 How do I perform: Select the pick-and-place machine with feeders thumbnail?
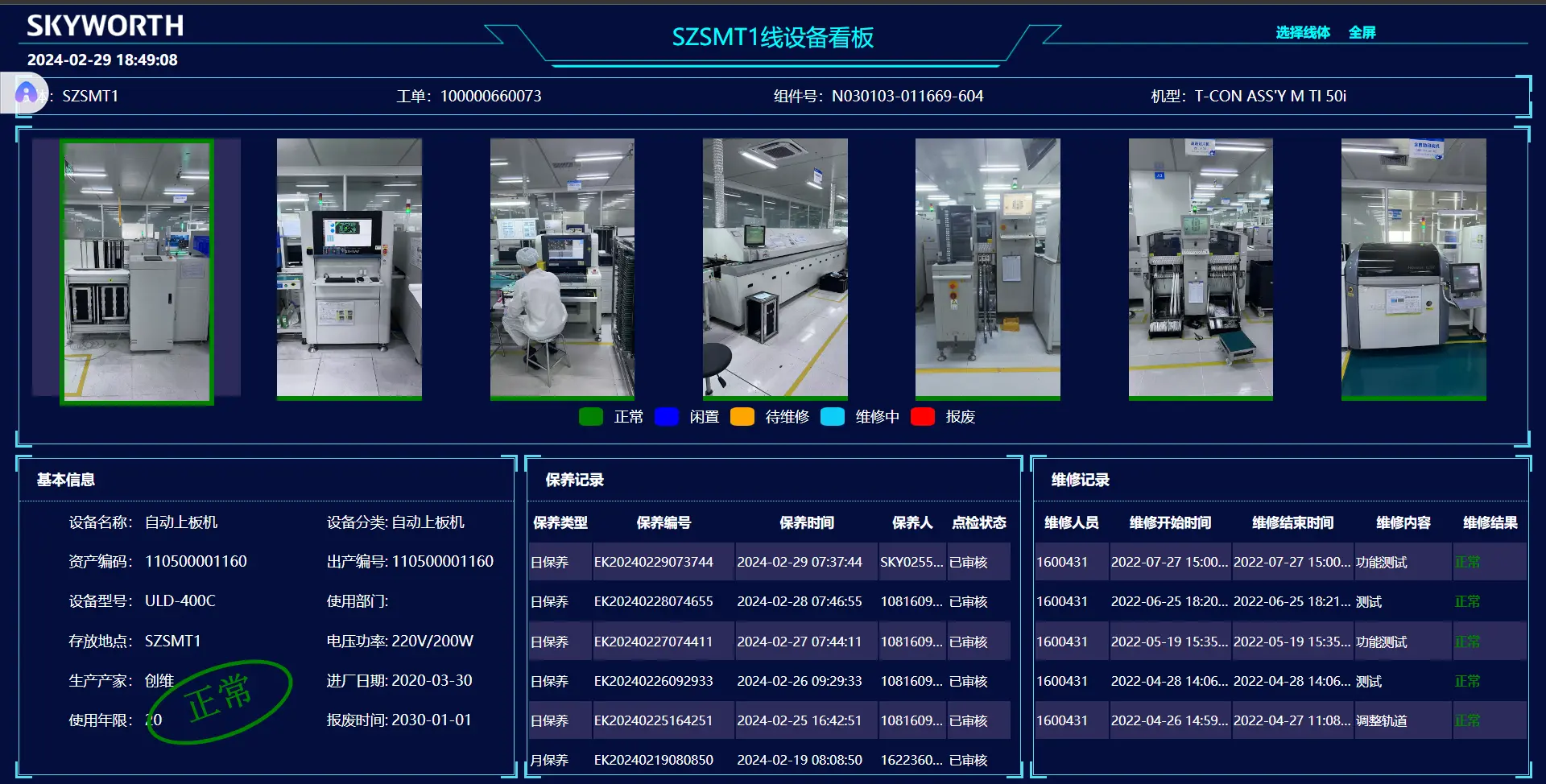coord(1200,268)
